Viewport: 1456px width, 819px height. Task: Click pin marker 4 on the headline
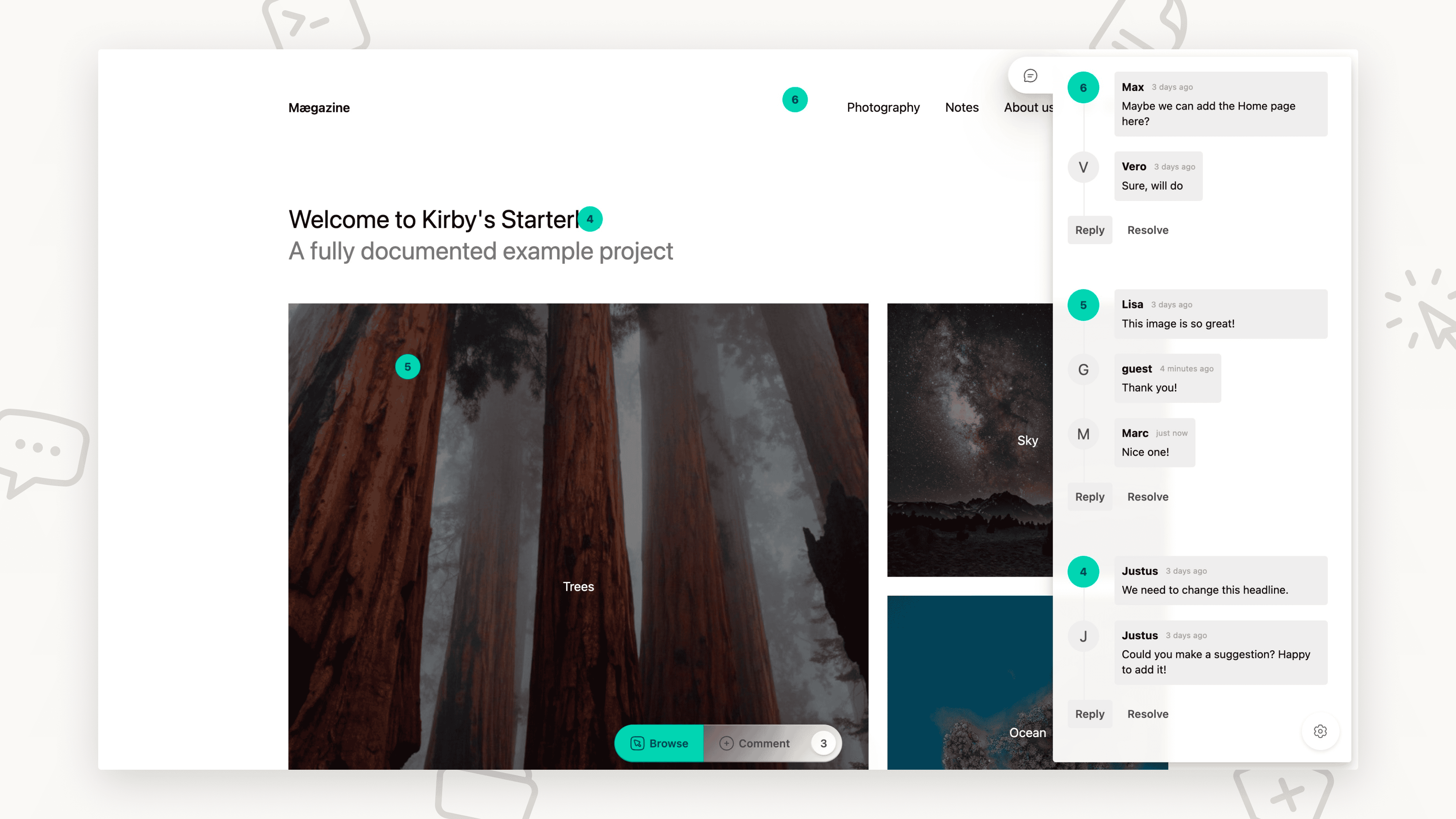[x=590, y=219]
